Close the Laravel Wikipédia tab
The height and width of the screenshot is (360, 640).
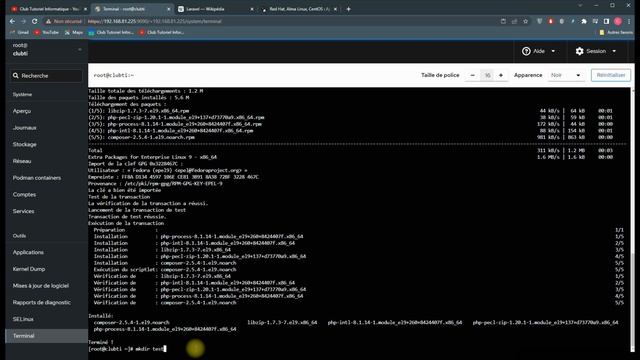point(252,9)
